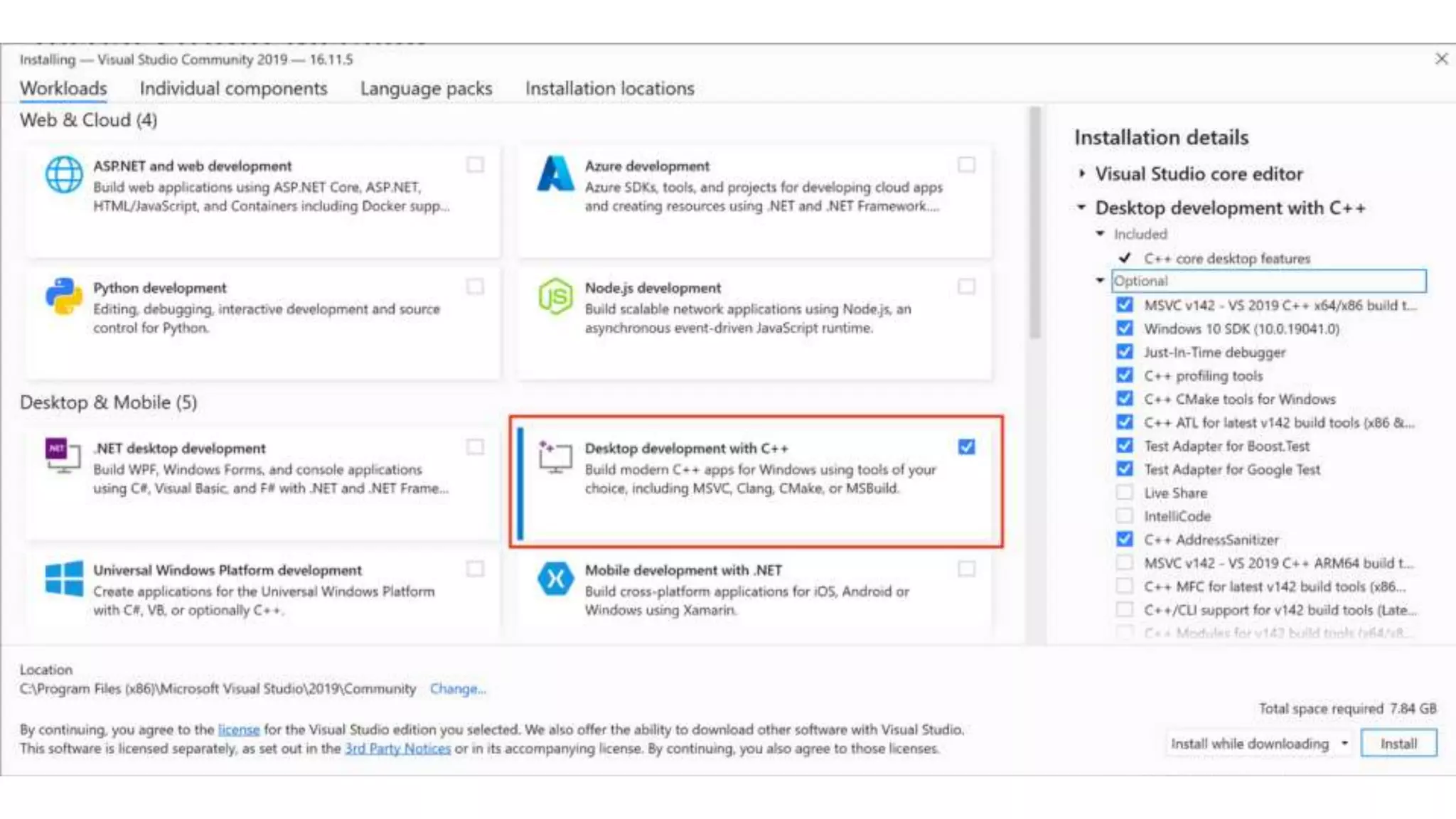Expand Visual Studio core editor section
Viewport: 1456px width, 819px height.
click(1082, 173)
